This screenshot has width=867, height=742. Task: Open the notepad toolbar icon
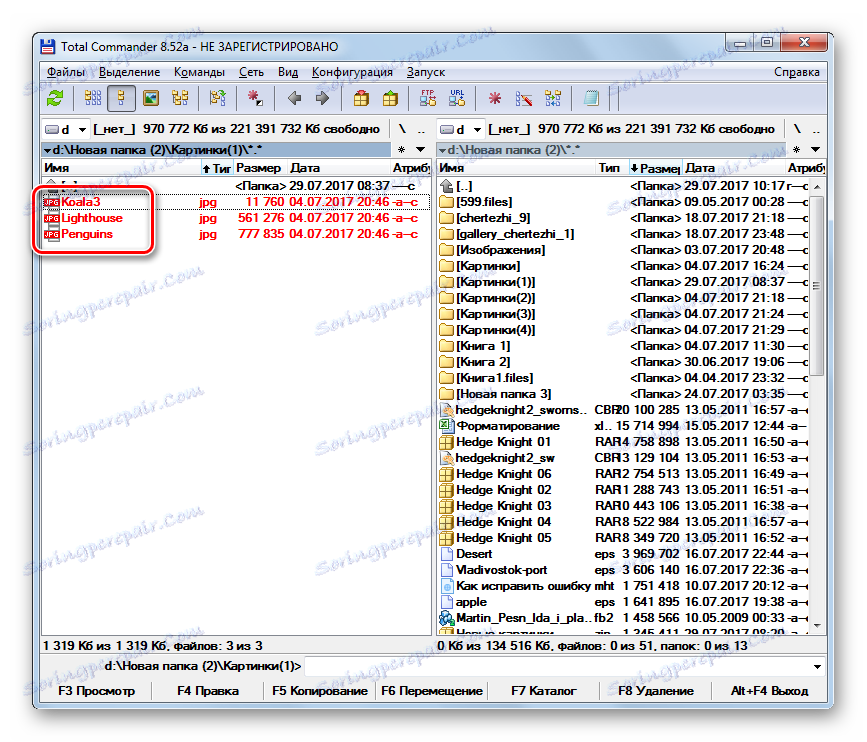tap(591, 98)
